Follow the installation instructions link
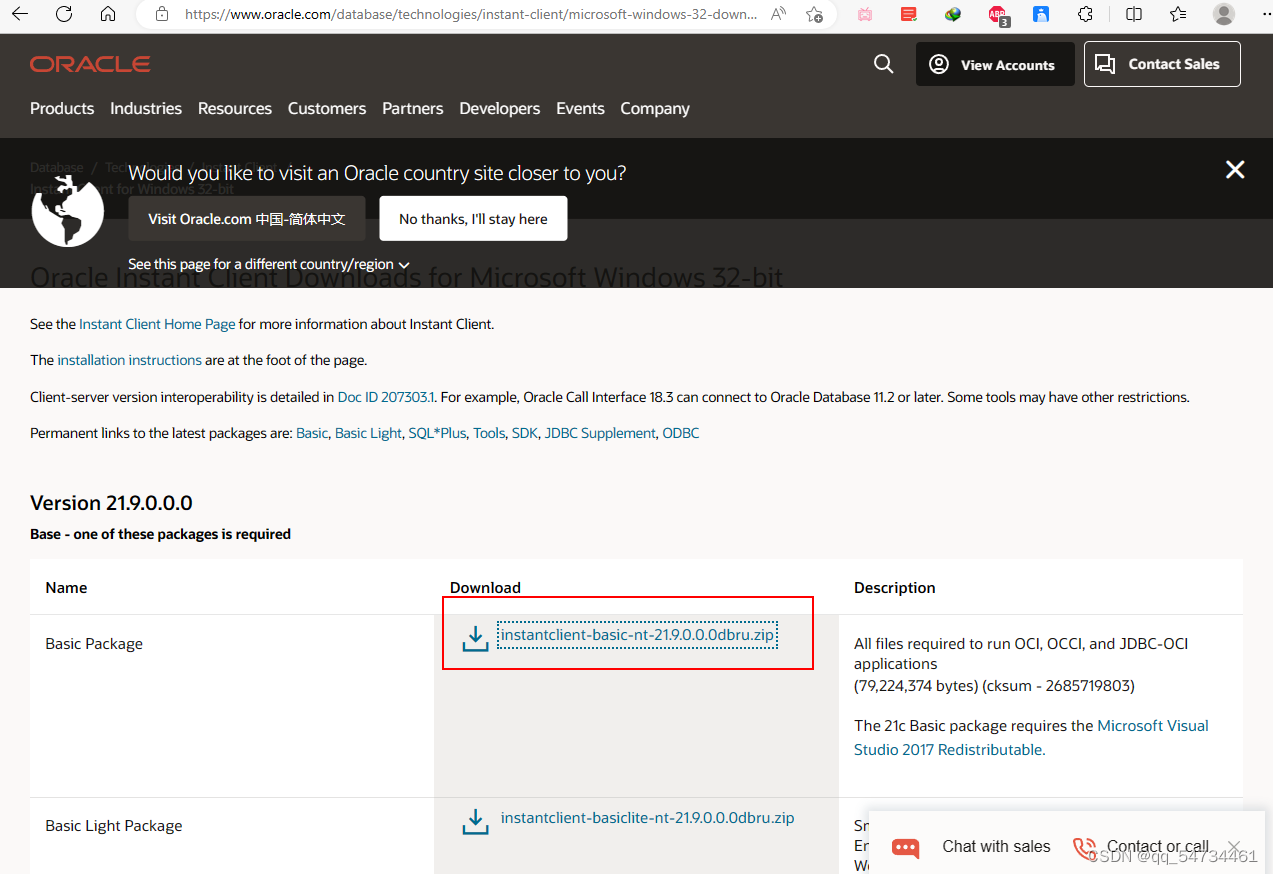Image resolution: width=1273 pixels, height=874 pixels. (130, 360)
